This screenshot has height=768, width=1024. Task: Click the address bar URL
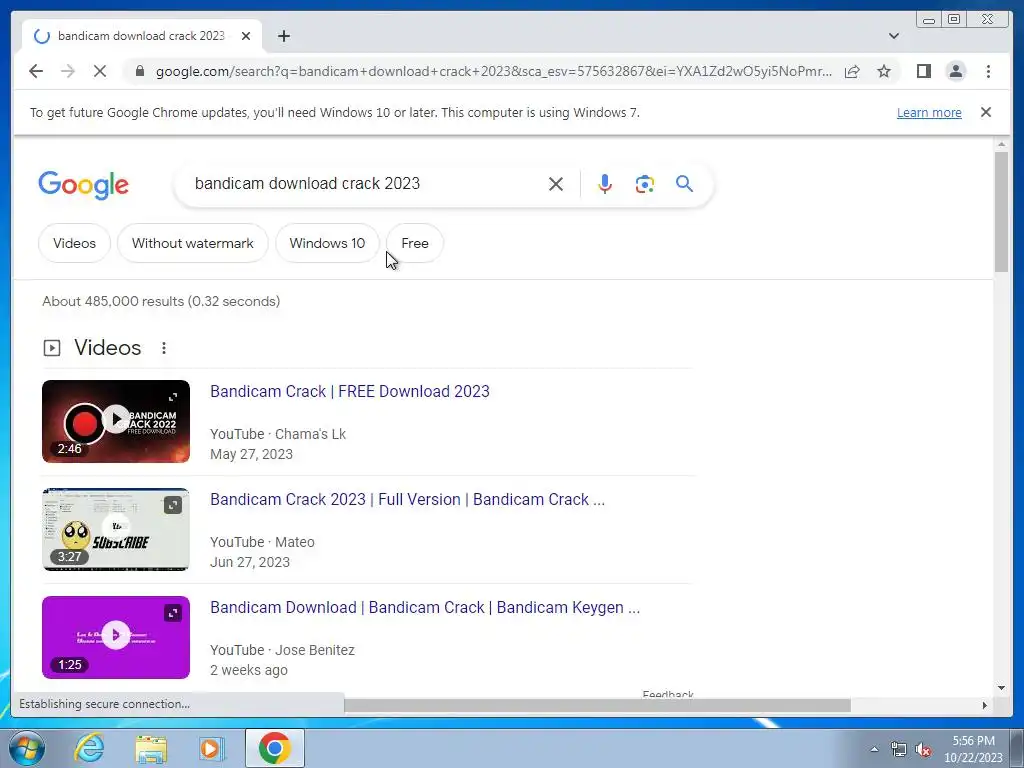coord(494,71)
